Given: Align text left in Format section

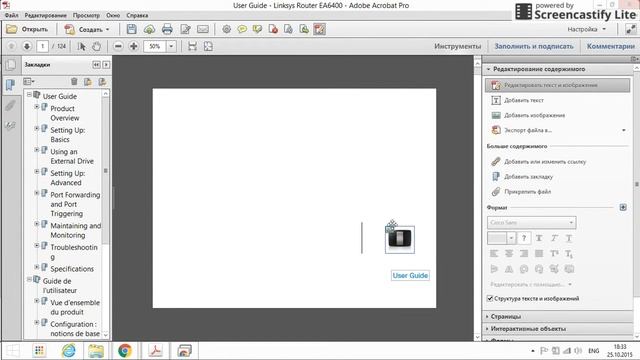Looking at the screenshot, I should (494, 253).
